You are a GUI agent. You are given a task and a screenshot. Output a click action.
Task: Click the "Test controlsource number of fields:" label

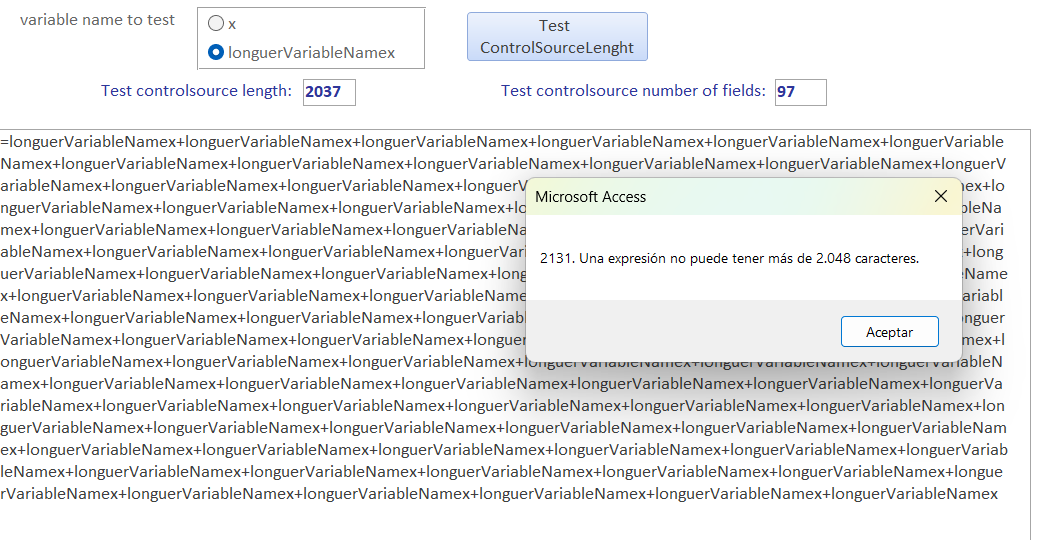[x=633, y=91]
